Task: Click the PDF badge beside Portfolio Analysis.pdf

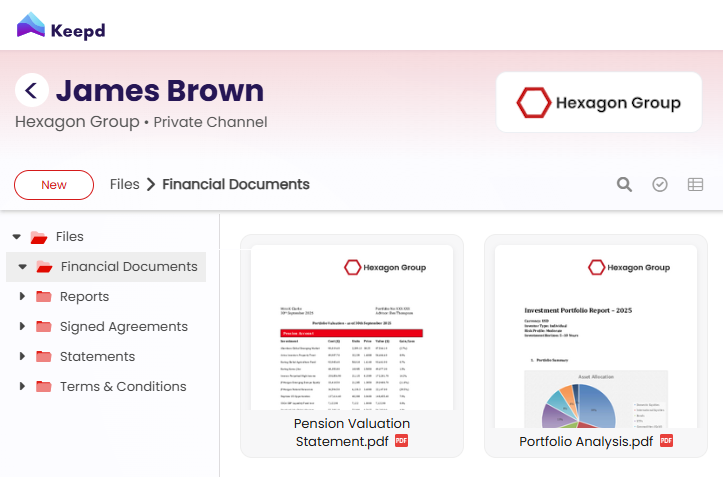Action: [667, 441]
